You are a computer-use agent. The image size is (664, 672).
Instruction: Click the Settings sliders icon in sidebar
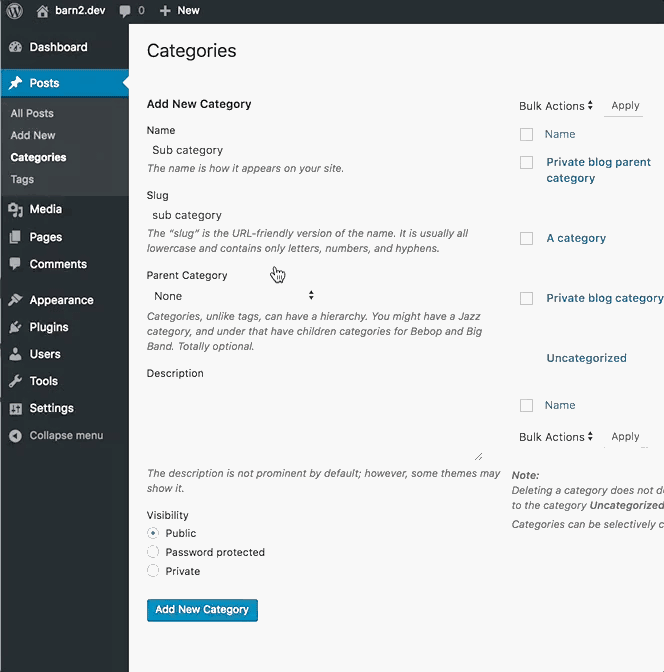[x=15, y=408]
